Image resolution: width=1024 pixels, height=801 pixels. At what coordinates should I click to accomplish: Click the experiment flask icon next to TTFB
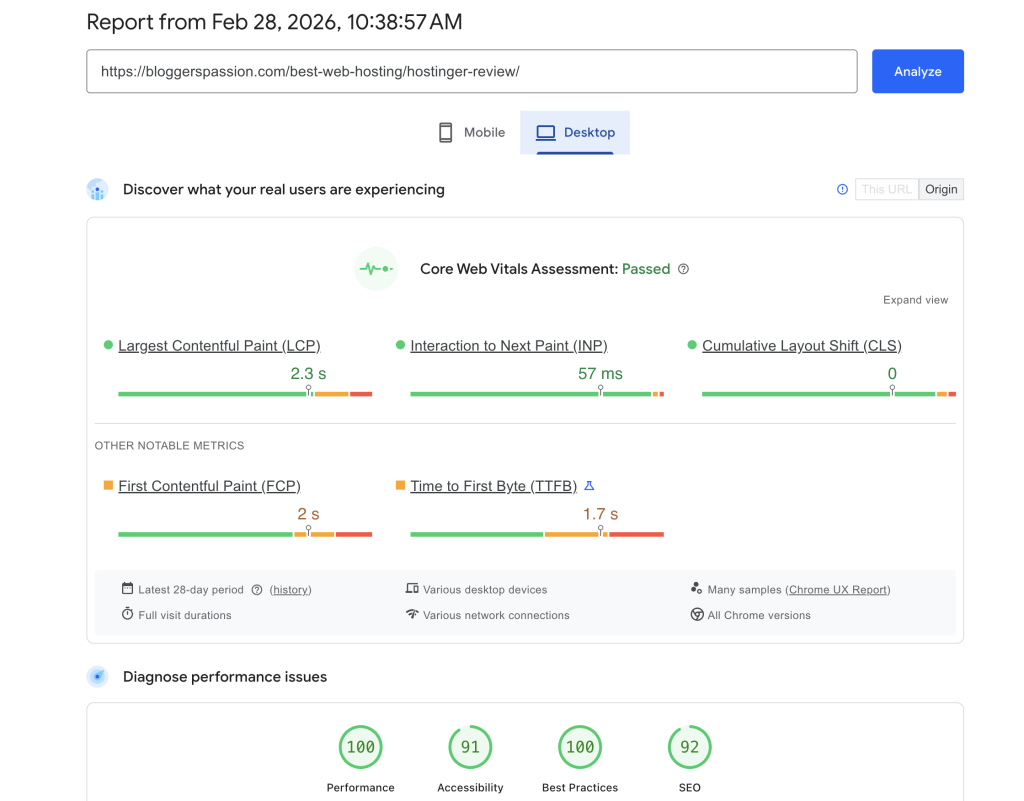pyautogui.click(x=588, y=485)
